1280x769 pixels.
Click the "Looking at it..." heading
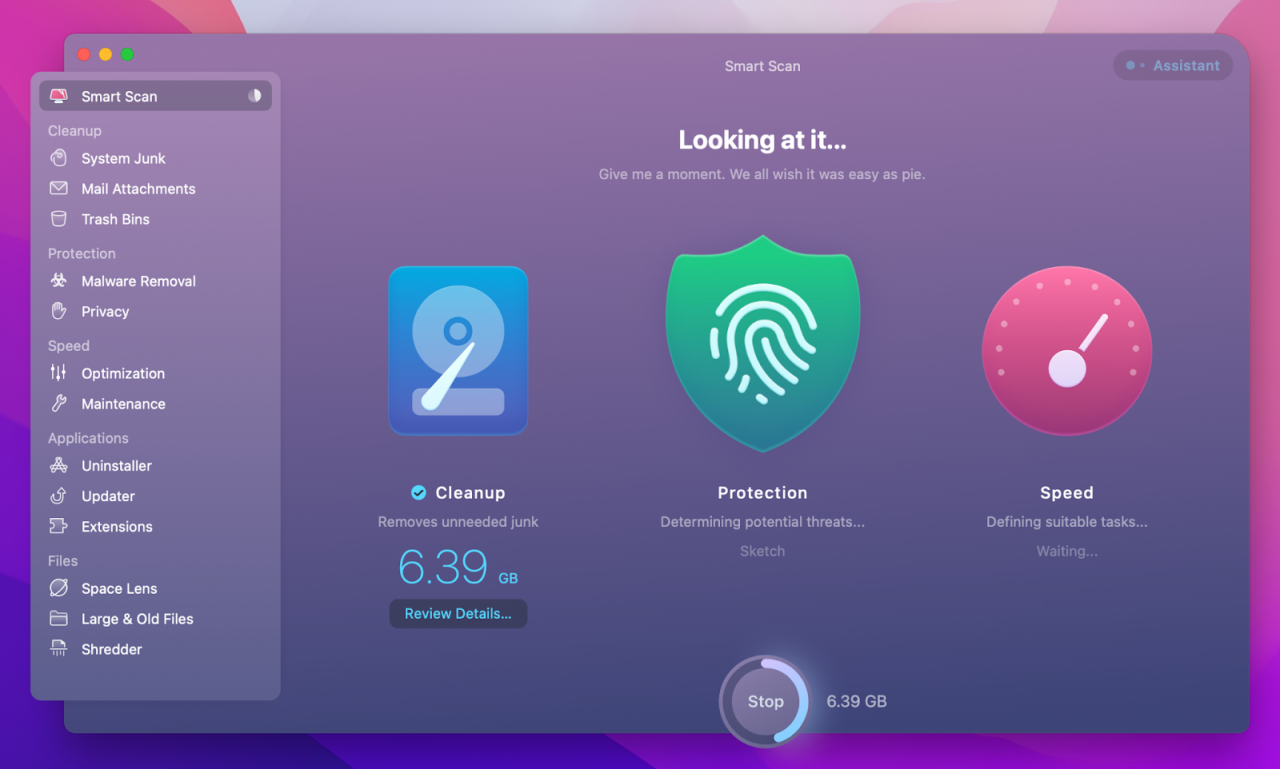coord(762,140)
